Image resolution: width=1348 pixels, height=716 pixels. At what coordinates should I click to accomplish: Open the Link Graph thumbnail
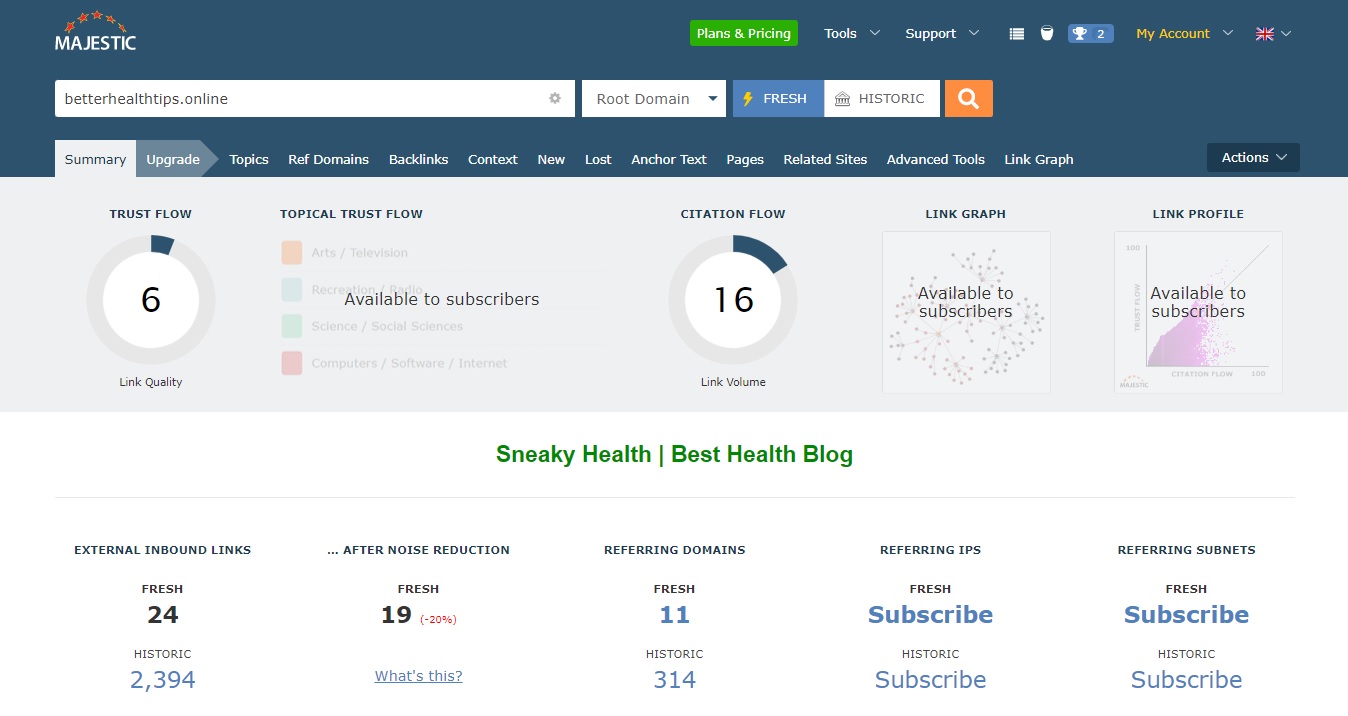point(966,312)
